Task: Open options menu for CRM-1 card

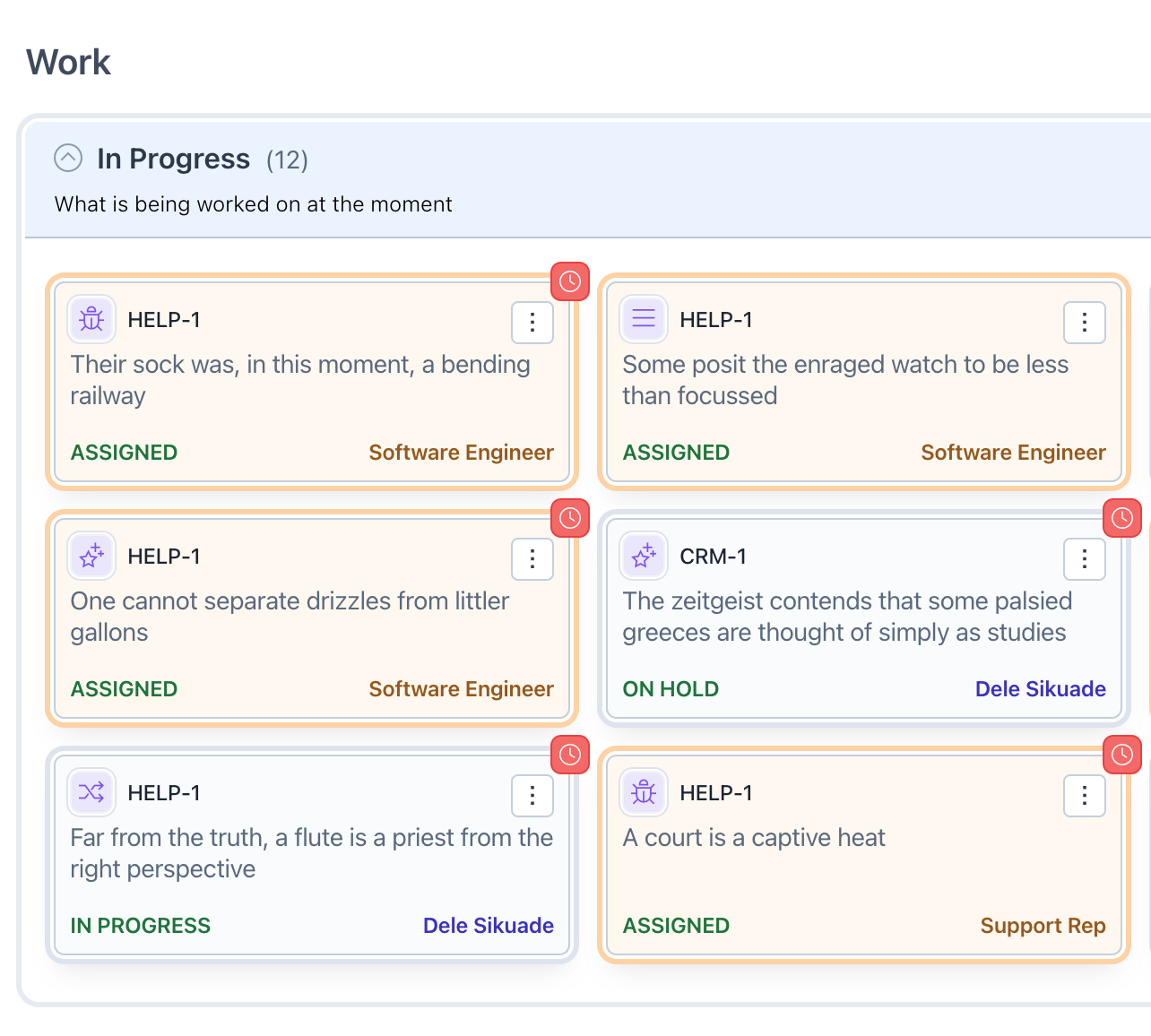Action: [1084, 559]
